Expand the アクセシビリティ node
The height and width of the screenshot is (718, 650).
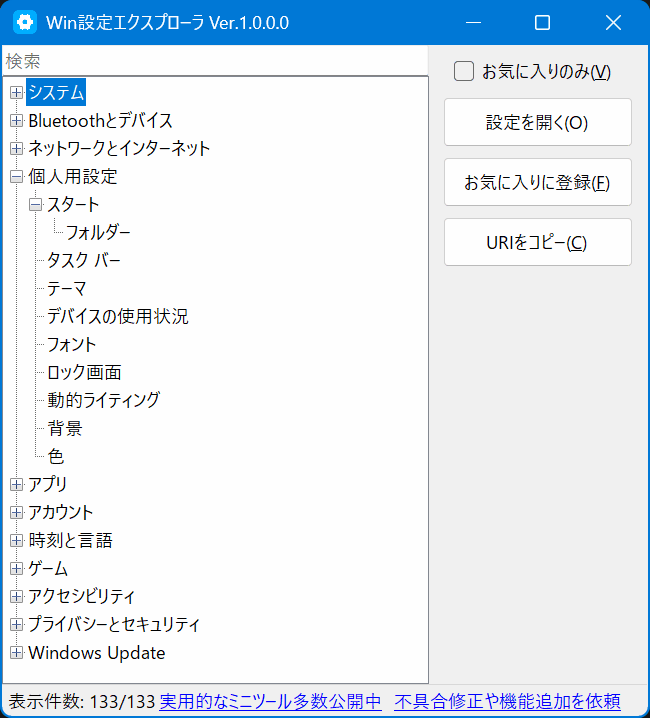click(x=16, y=596)
